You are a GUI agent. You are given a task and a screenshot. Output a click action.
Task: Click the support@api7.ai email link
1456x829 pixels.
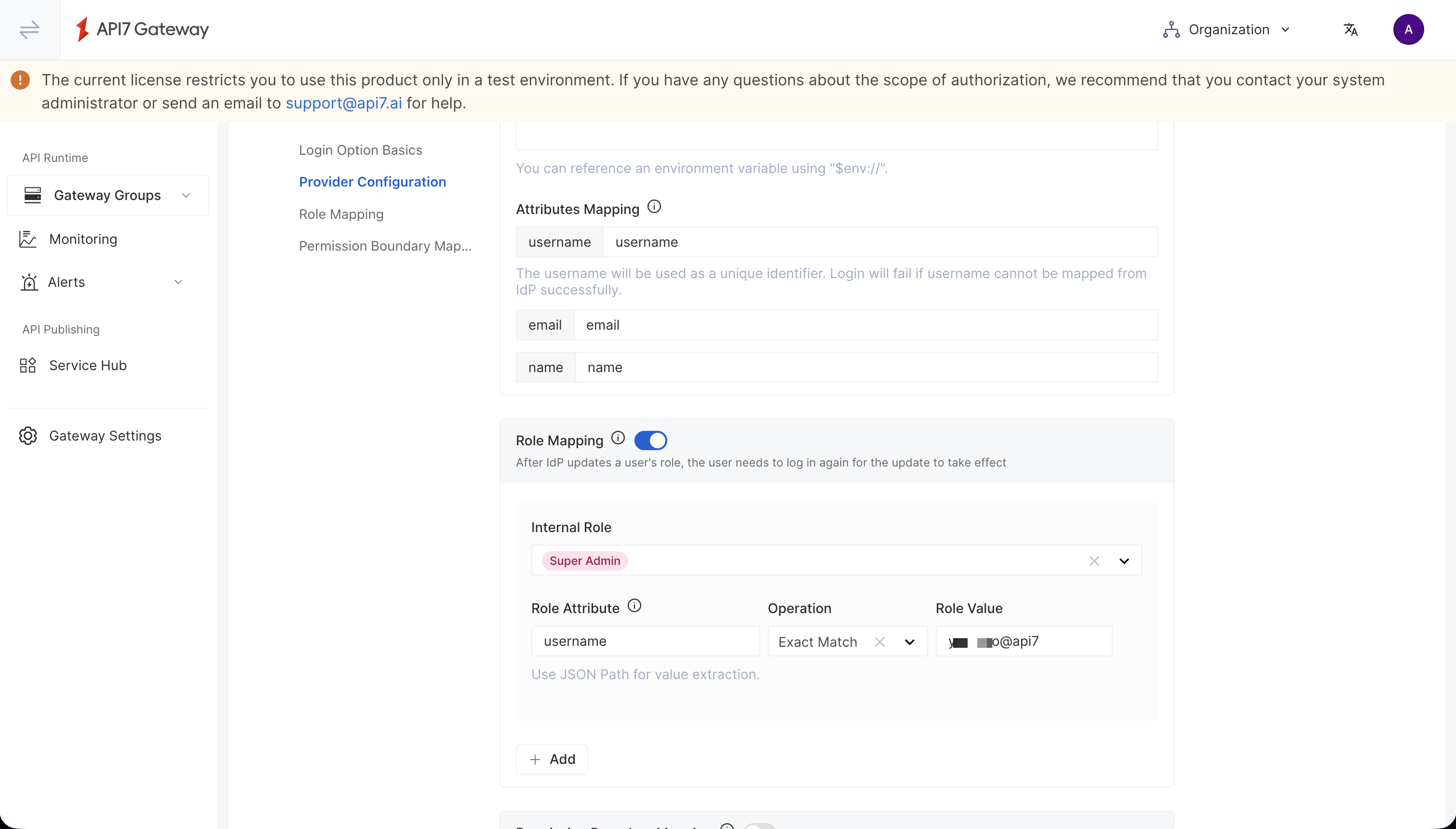pos(344,103)
